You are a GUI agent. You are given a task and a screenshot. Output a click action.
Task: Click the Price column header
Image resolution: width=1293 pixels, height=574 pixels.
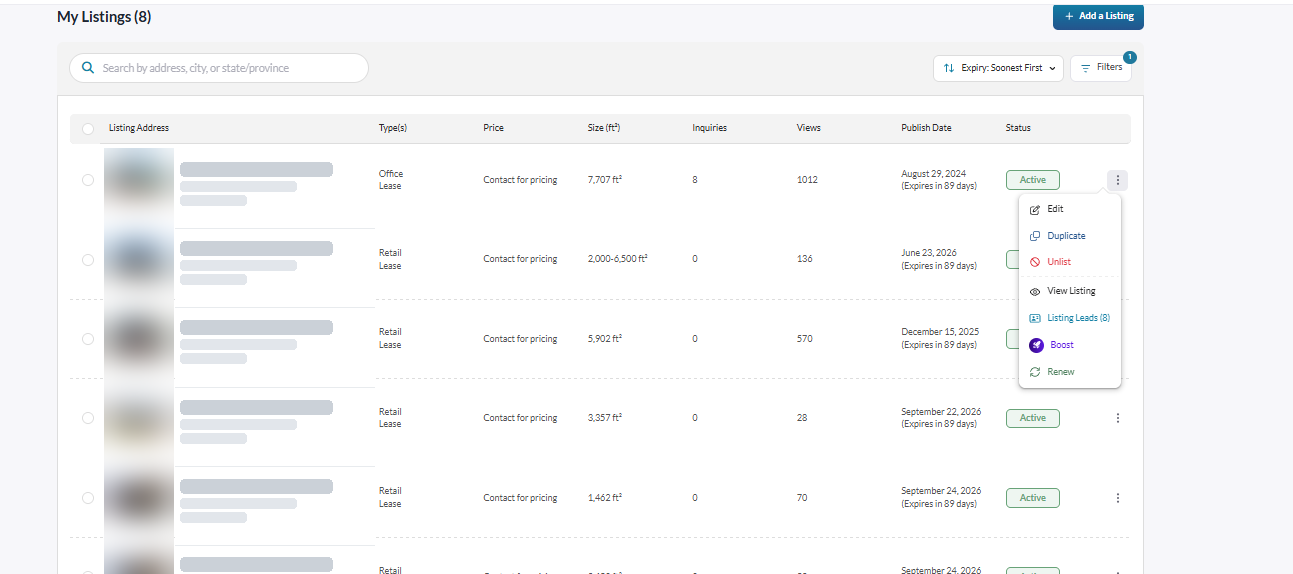494,128
